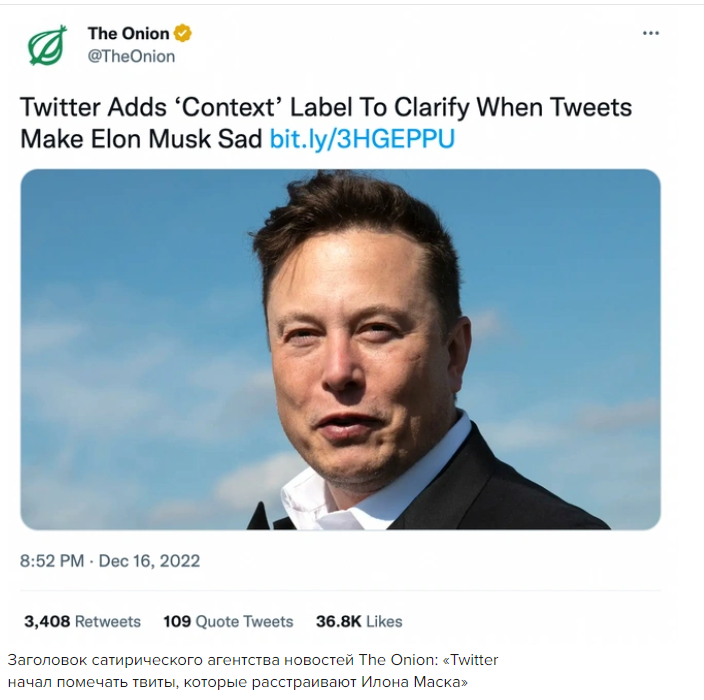
Task: View the 36.8K Likes list
Action: pos(358,621)
